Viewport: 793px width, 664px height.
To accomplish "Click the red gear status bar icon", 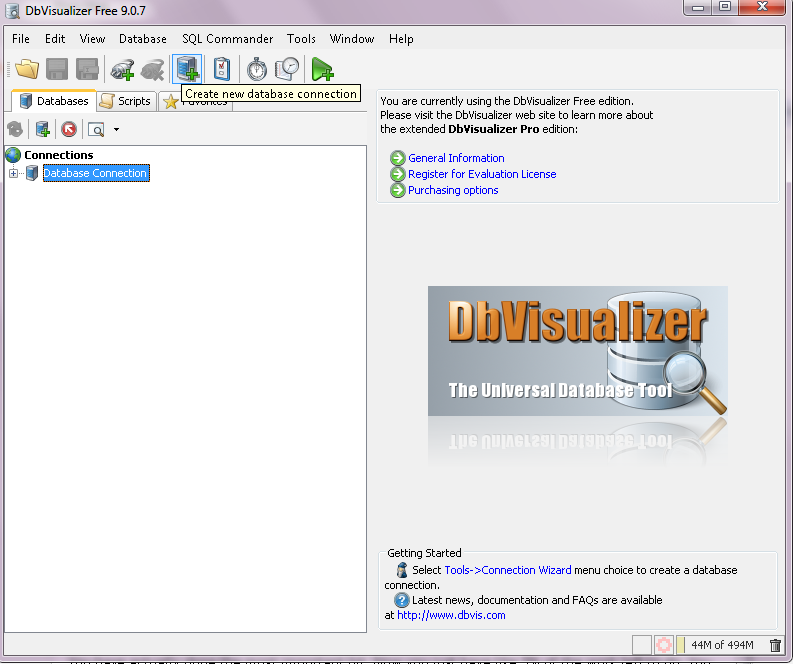I will 664,645.
